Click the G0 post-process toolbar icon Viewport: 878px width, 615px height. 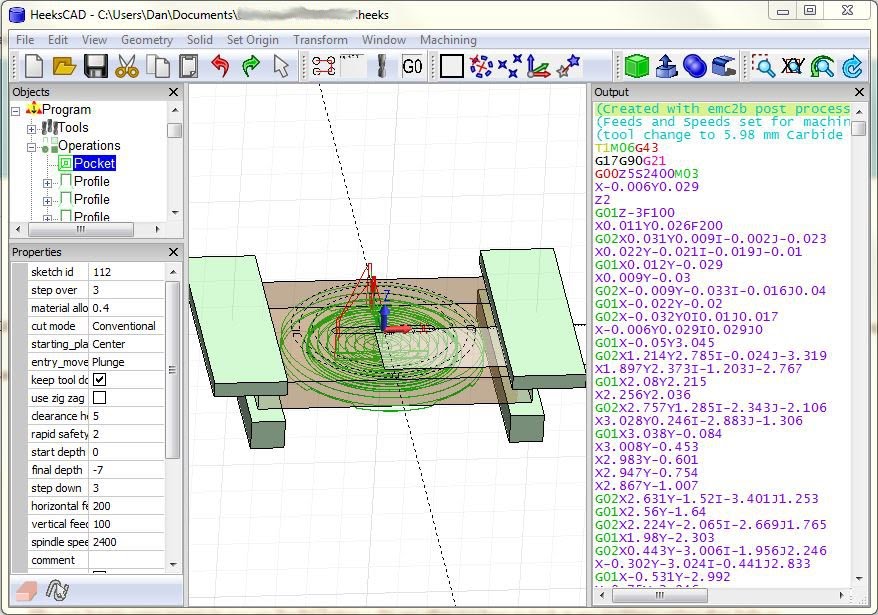(x=412, y=67)
